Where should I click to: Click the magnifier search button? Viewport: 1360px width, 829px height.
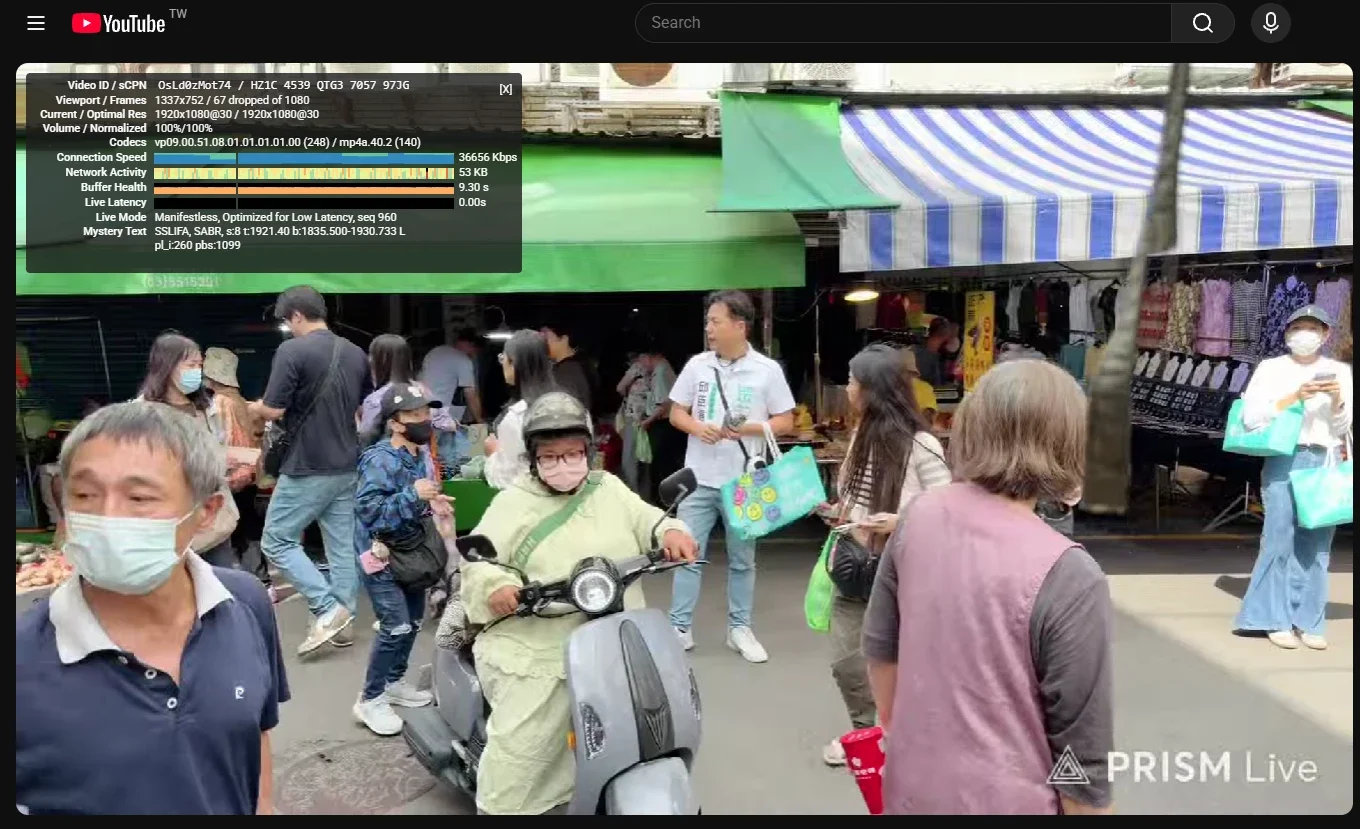pyautogui.click(x=1203, y=23)
